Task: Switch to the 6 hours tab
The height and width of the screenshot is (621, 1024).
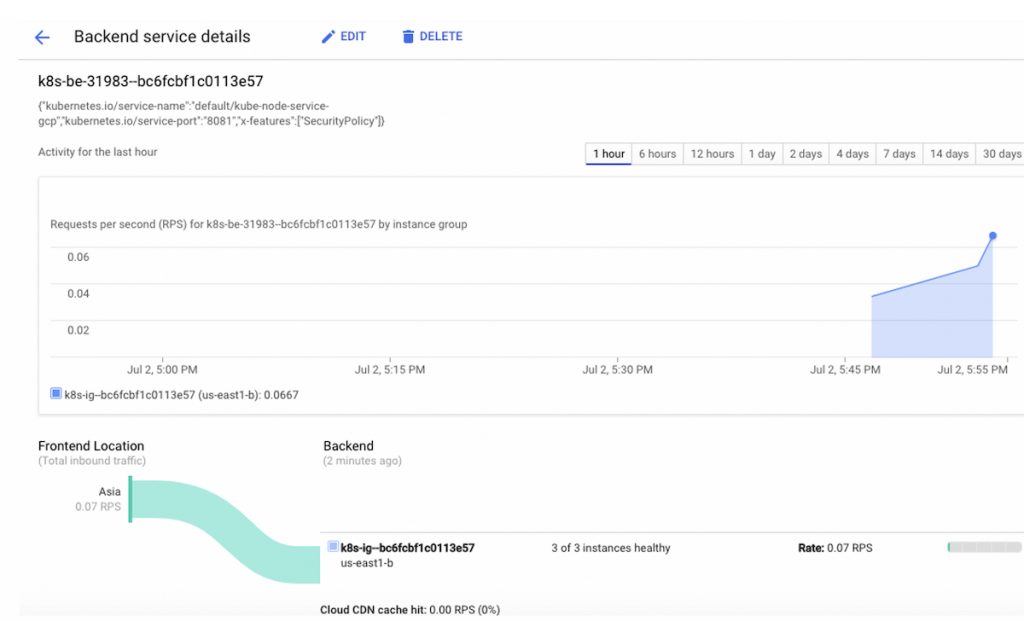Action: [657, 154]
